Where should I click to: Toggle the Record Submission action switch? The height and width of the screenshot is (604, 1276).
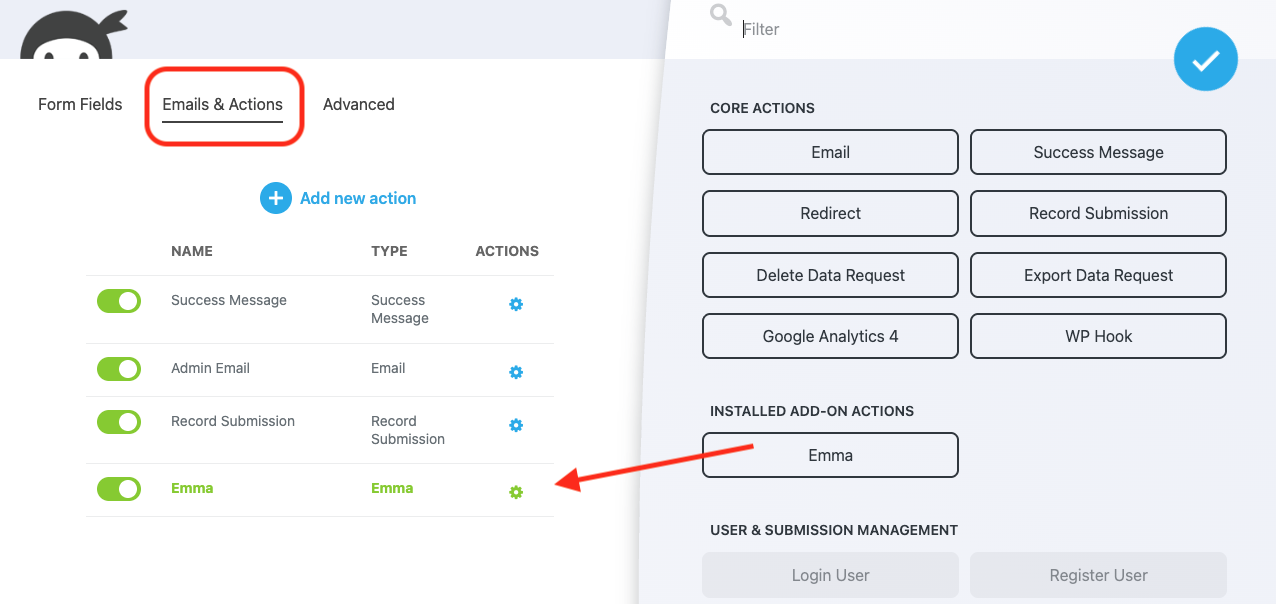pos(119,422)
